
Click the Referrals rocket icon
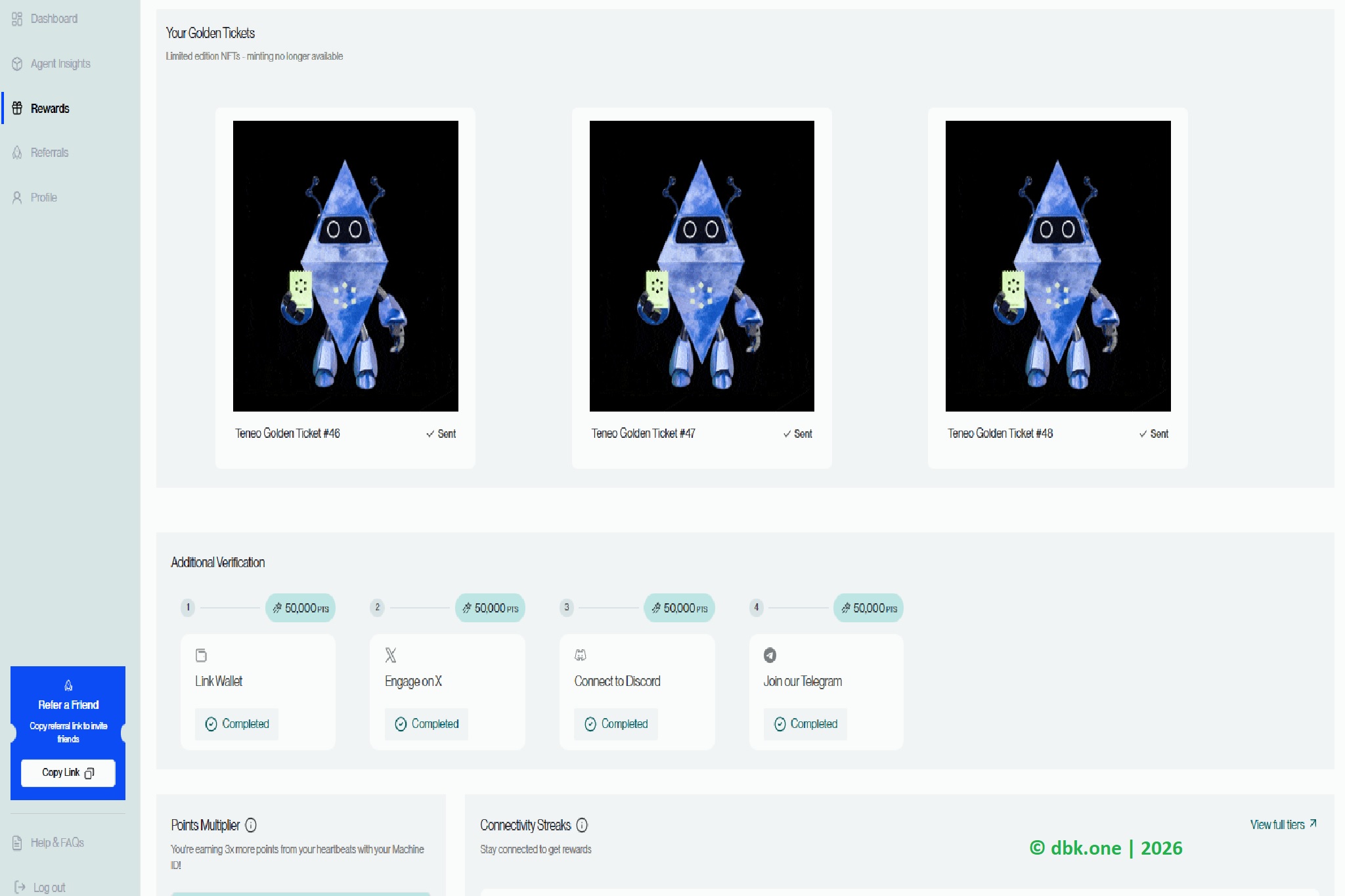[17, 153]
